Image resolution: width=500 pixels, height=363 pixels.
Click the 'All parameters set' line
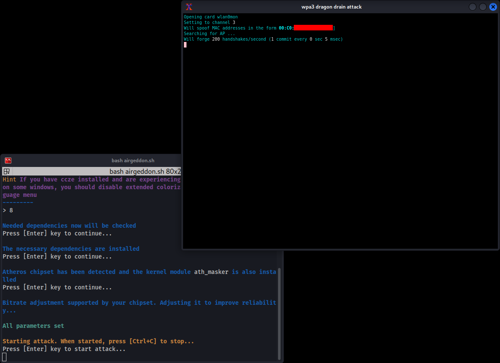pyautogui.click(x=33, y=326)
